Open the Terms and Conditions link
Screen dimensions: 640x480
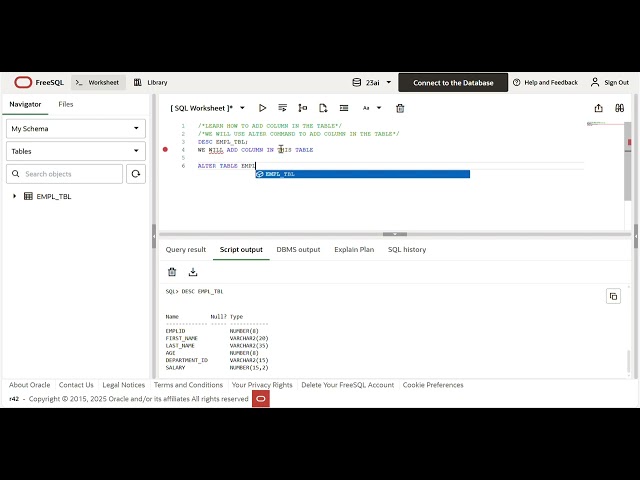(x=188, y=385)
